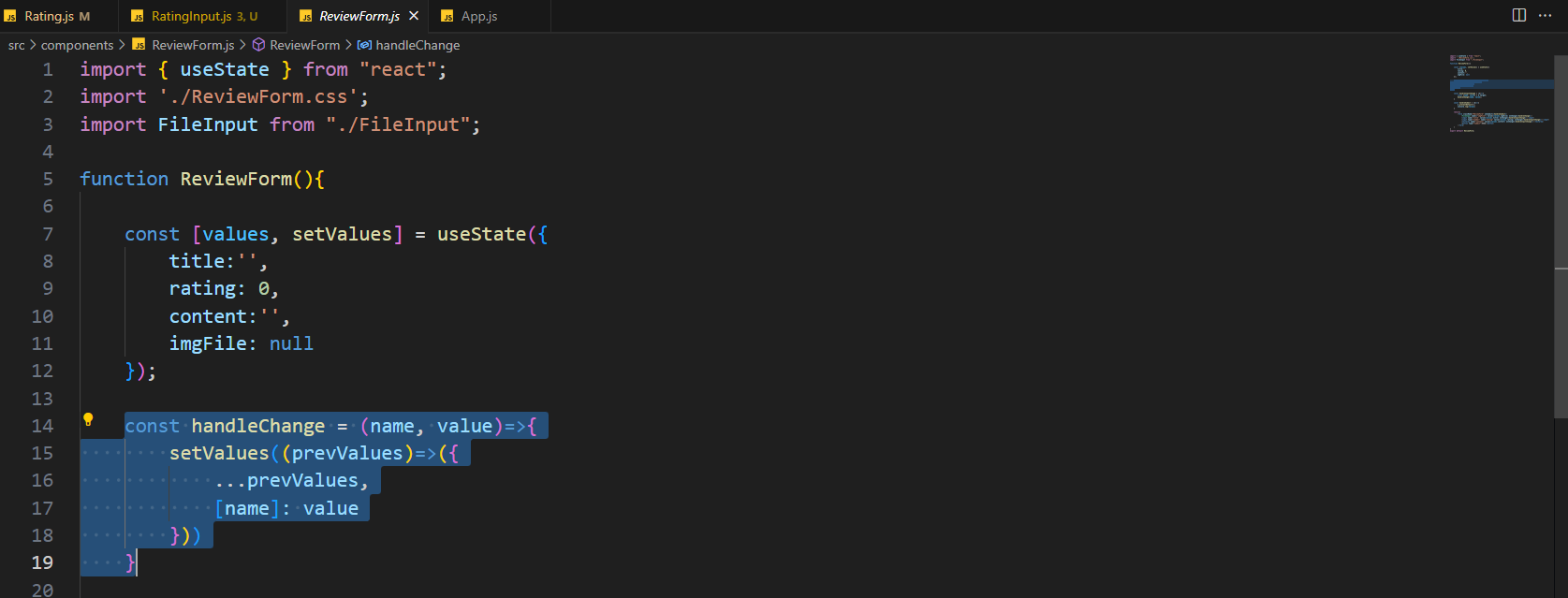Viewport: 1568px width, 598px height.
Task: Open the handleChange breadcrumb item
Action: tap(418, 45)
